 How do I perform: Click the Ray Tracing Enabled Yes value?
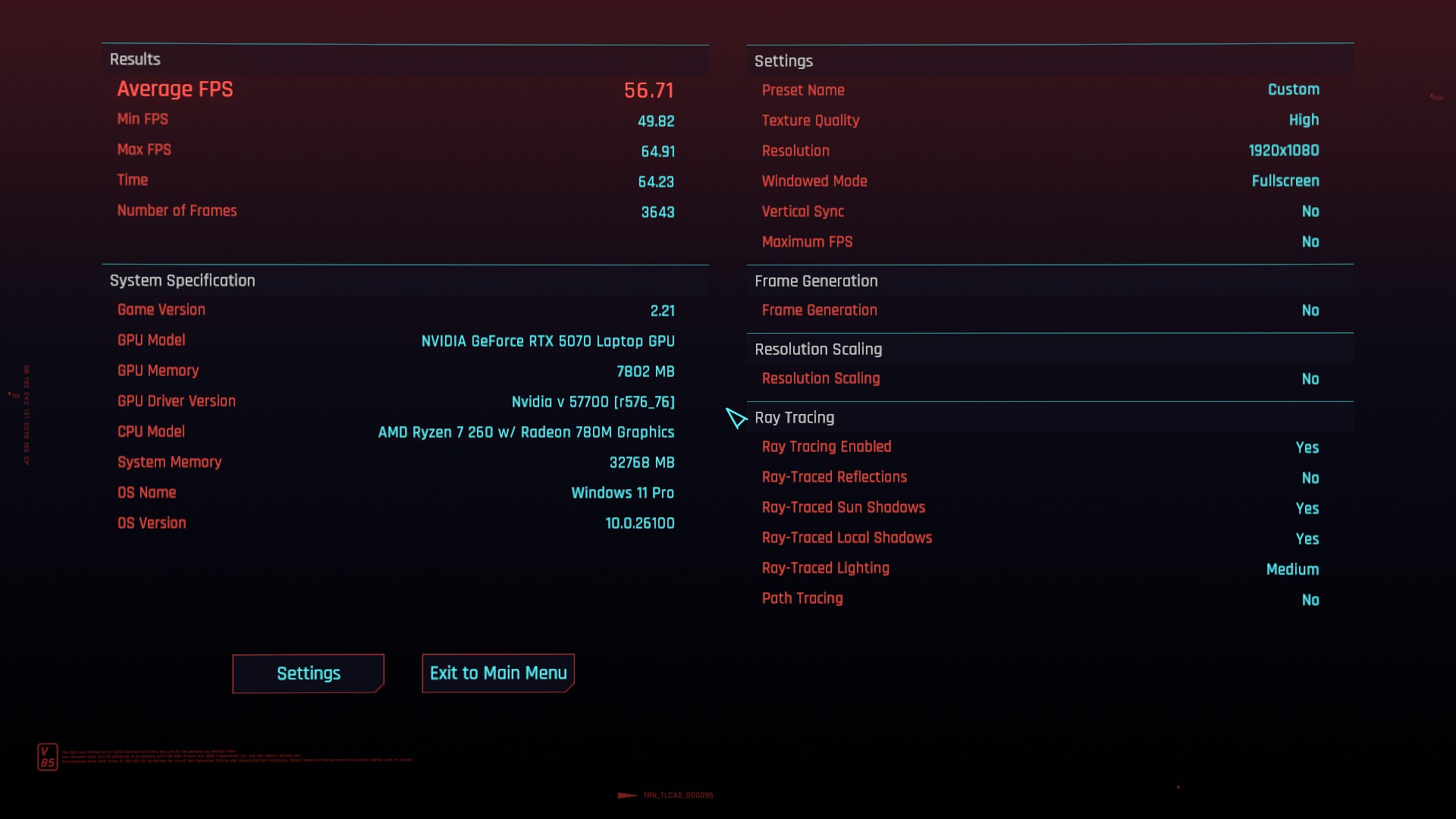point(1307,447)
